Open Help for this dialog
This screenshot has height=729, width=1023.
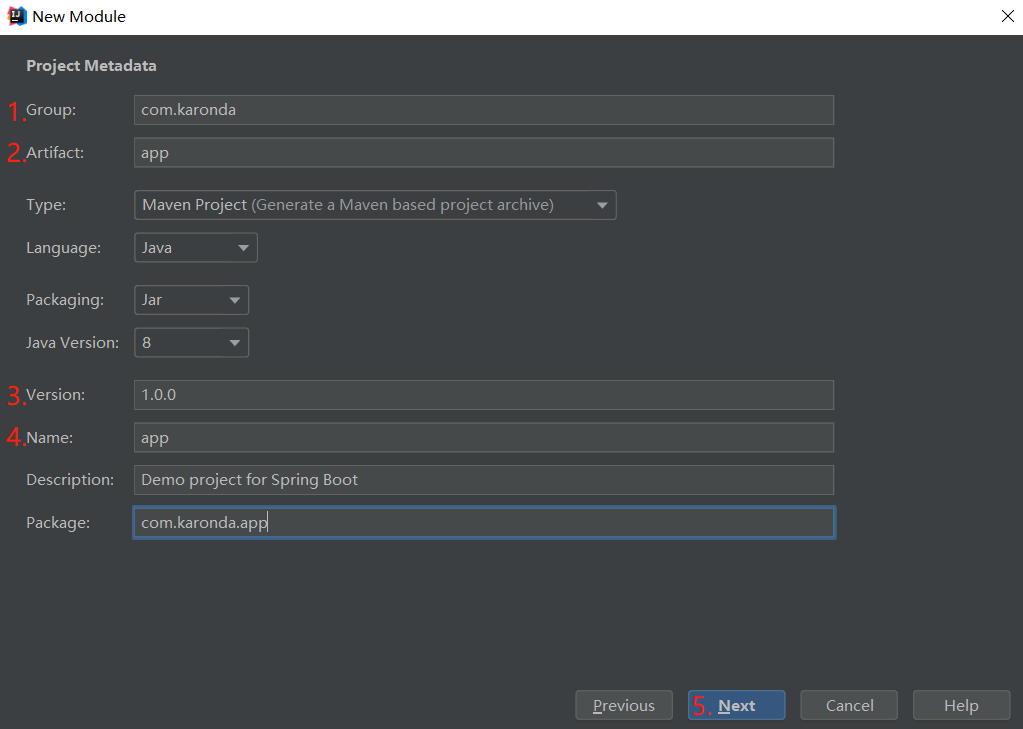pos(960,706)
